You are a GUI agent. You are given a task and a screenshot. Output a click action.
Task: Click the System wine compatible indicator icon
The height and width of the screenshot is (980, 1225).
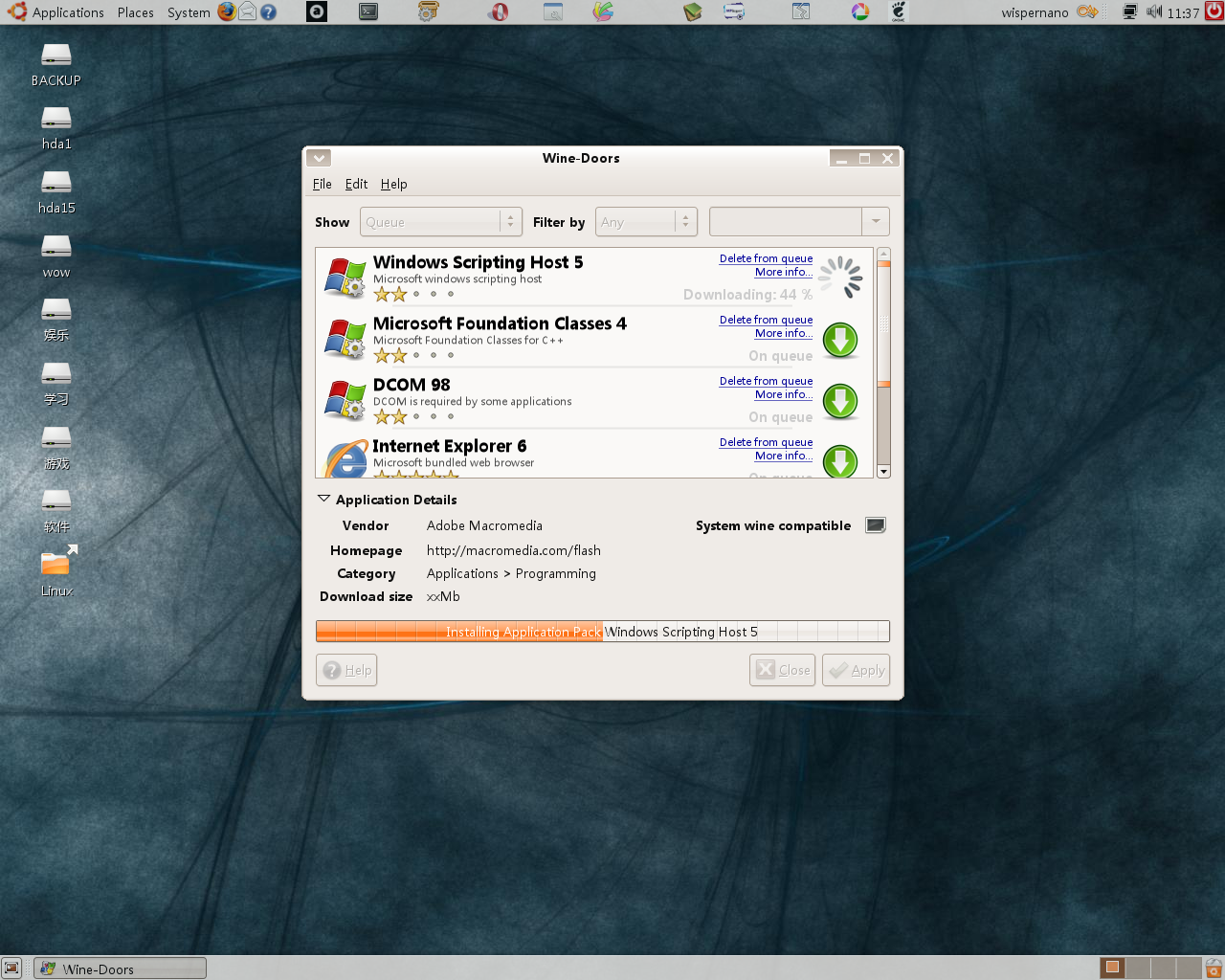click(x=875, y=525)
